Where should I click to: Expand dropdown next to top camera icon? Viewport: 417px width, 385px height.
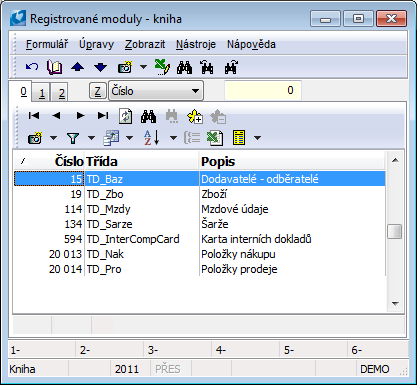click(x=143, y=67)
